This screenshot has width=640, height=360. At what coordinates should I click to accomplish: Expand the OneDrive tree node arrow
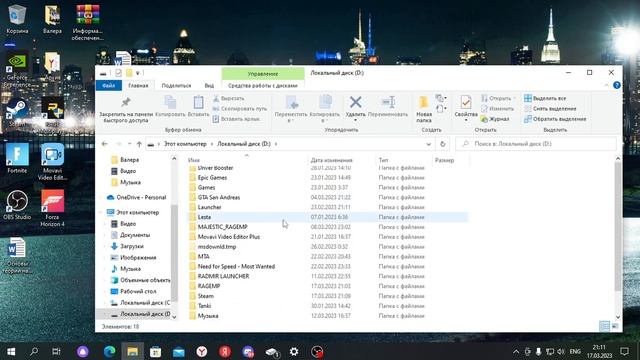click(x=101, y=197)
